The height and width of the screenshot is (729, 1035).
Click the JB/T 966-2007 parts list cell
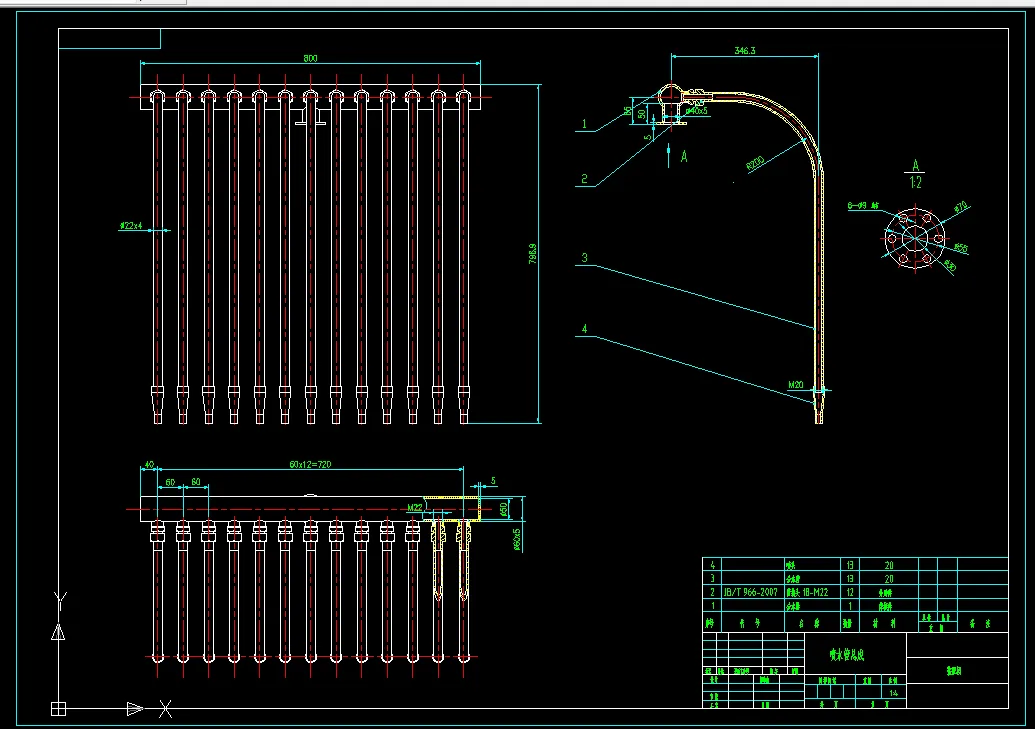pos(749,592)
